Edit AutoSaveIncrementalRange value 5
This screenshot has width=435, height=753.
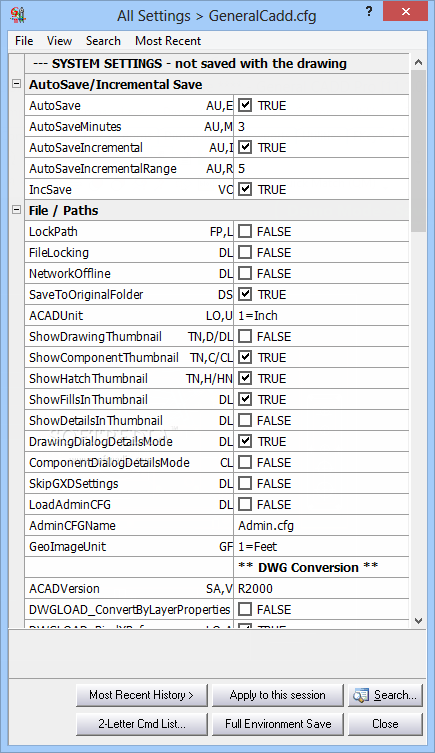[x=321, y=169]
